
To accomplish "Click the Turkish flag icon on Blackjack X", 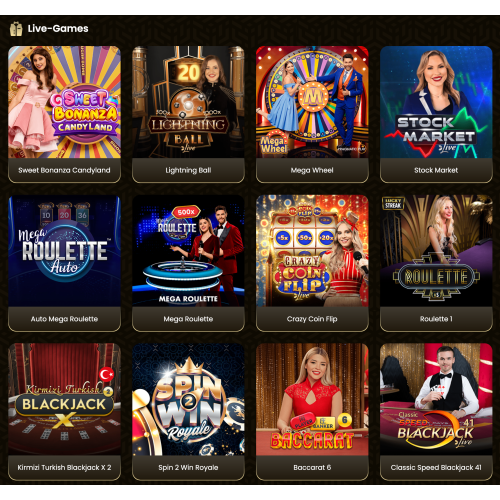I will (x=107, y=374).
